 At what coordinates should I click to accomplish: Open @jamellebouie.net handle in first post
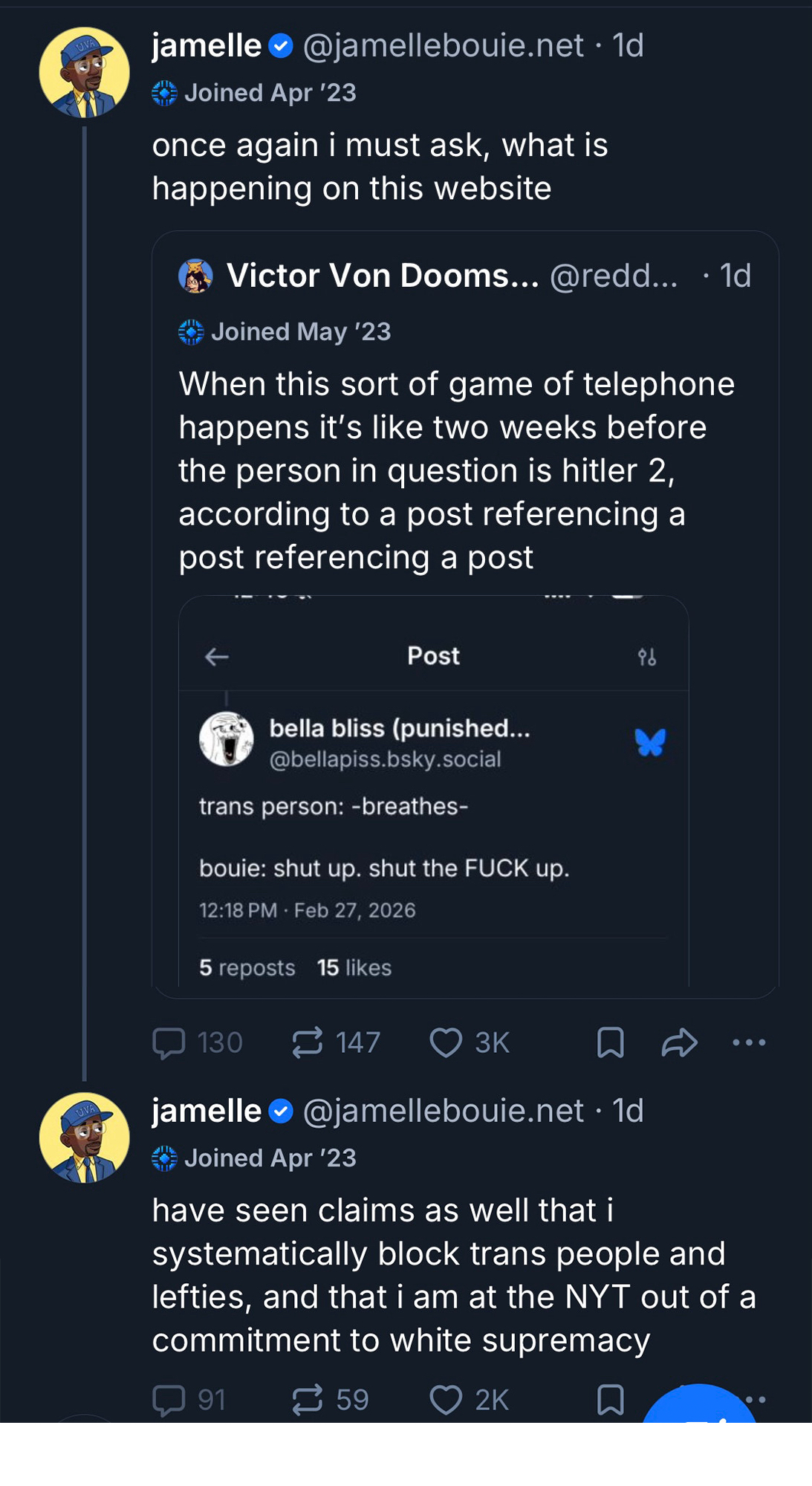click(x=443, y=46)
